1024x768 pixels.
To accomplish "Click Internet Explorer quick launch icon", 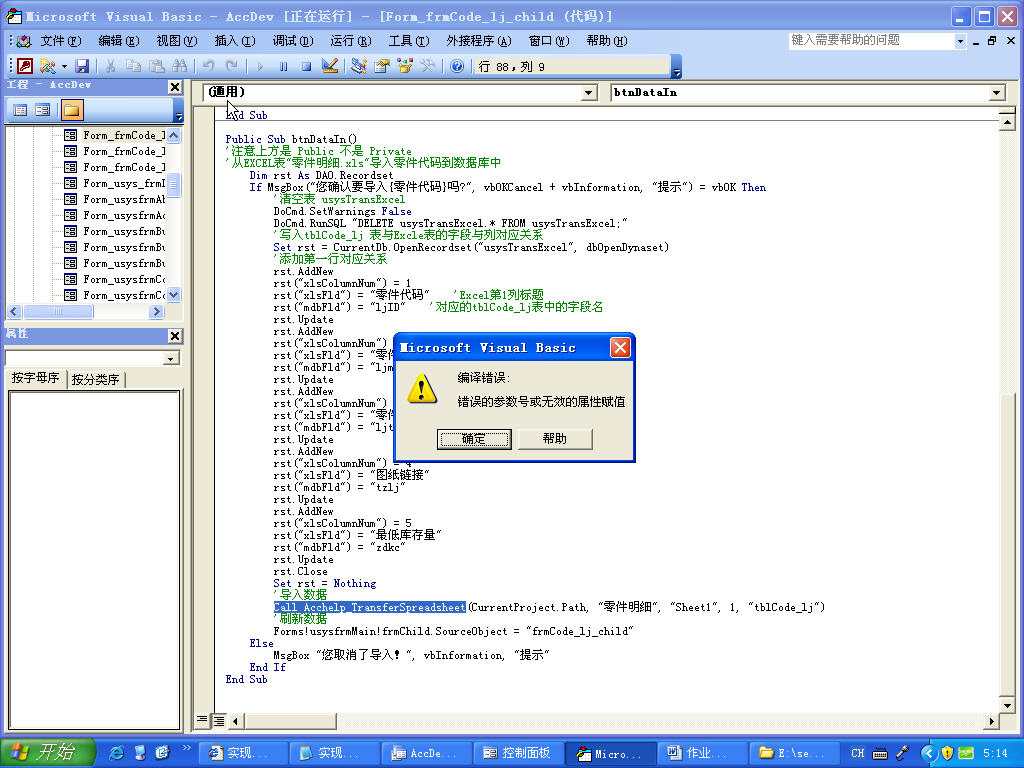I will tap(116, 753).
